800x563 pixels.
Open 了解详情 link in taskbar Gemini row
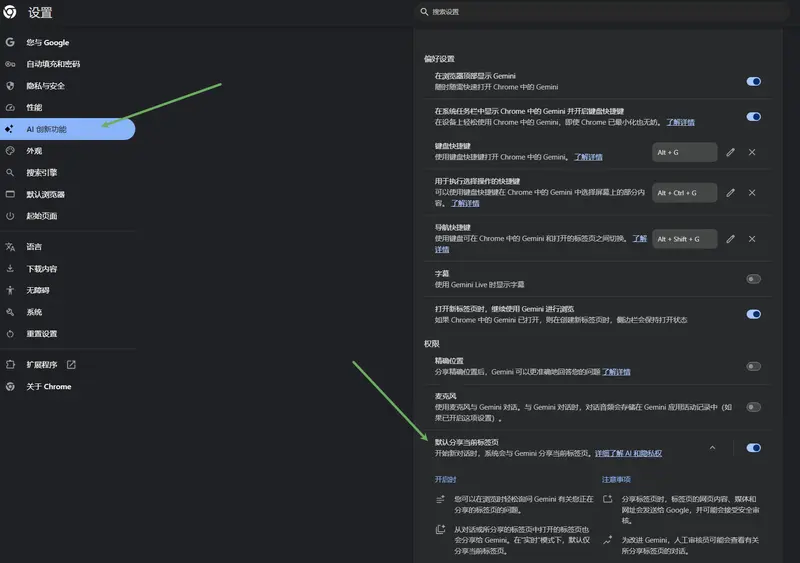click(x=680, y=123)
